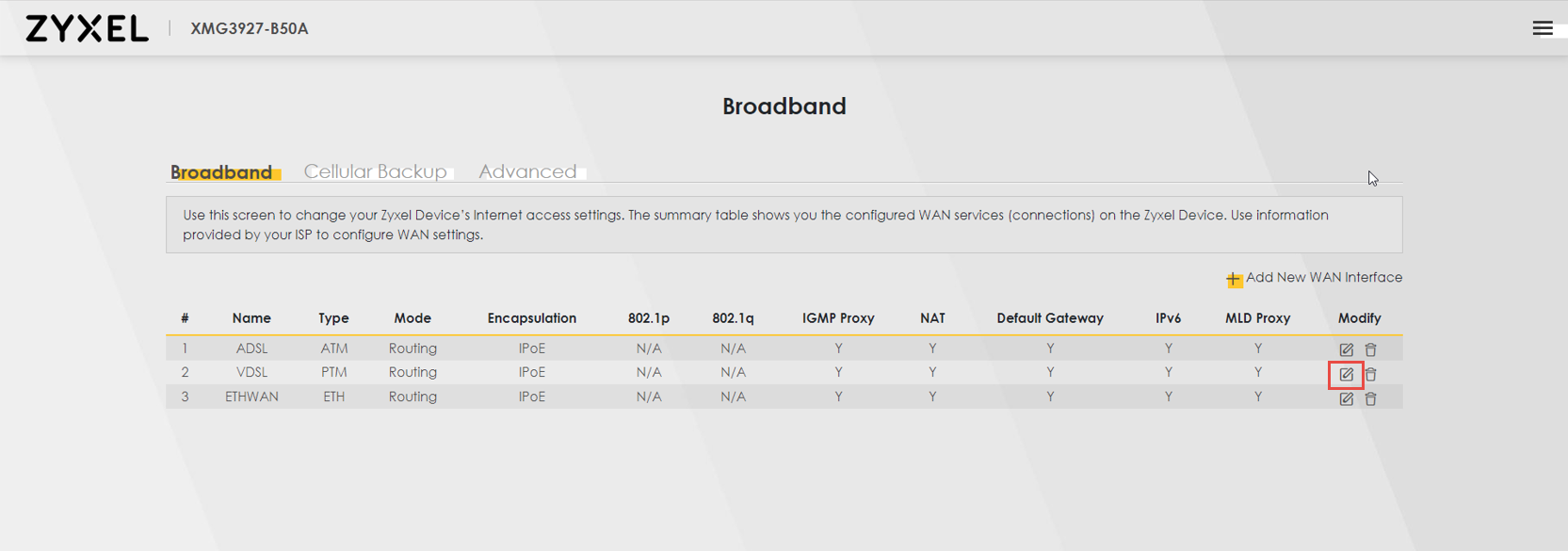Edit the ADSL WAN interface
The width and height of the screenshot is (1568, 551).
(1346, 349)
